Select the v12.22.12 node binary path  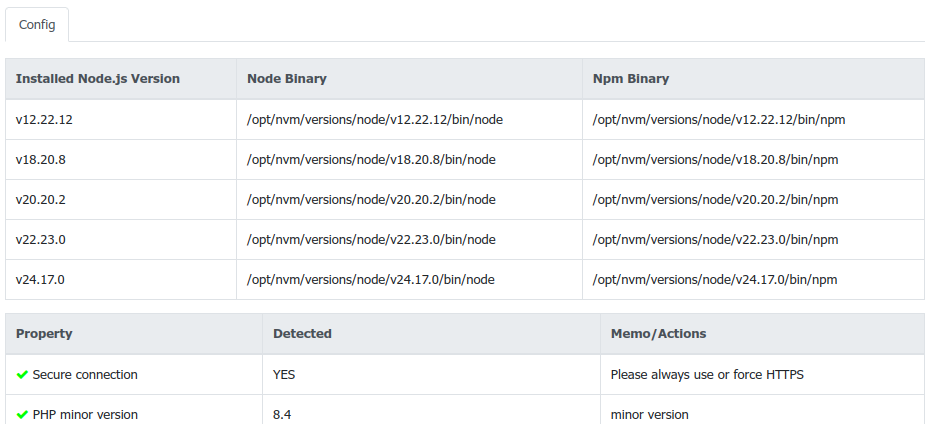point(375,120)
